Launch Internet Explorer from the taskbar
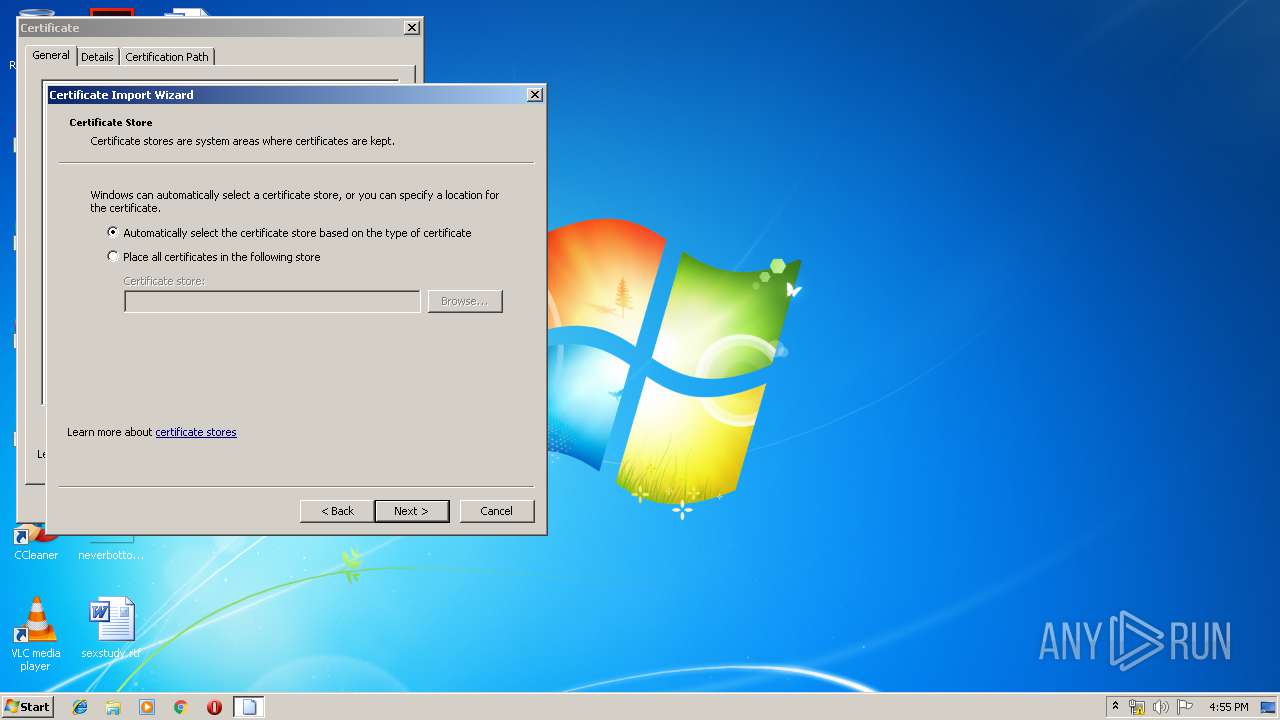Image resolution: width=1280 pixels, height=720 pixels. (x=80, y=707)
